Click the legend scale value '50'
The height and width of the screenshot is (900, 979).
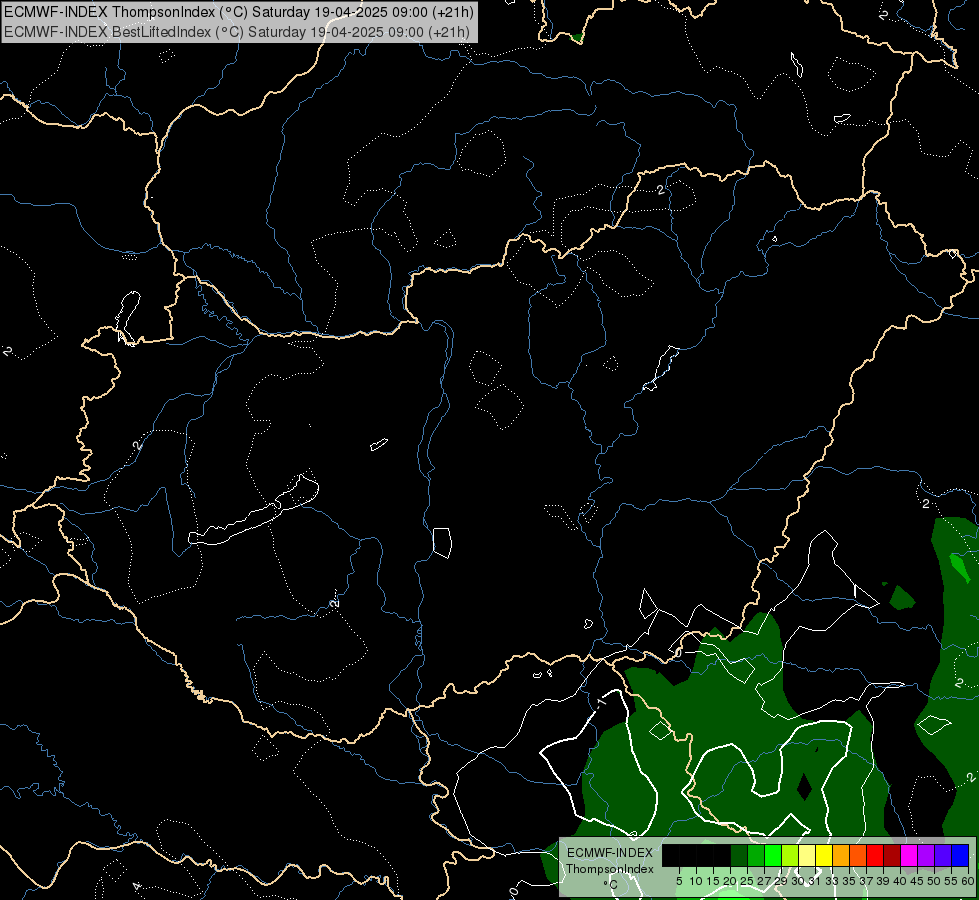coord(933,881)
